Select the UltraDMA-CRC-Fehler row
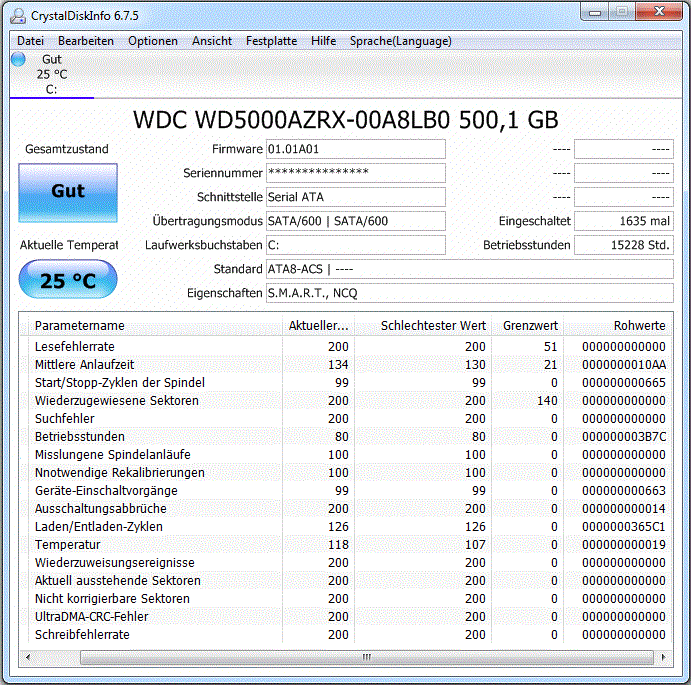691x685 pixels. [346, 617]
